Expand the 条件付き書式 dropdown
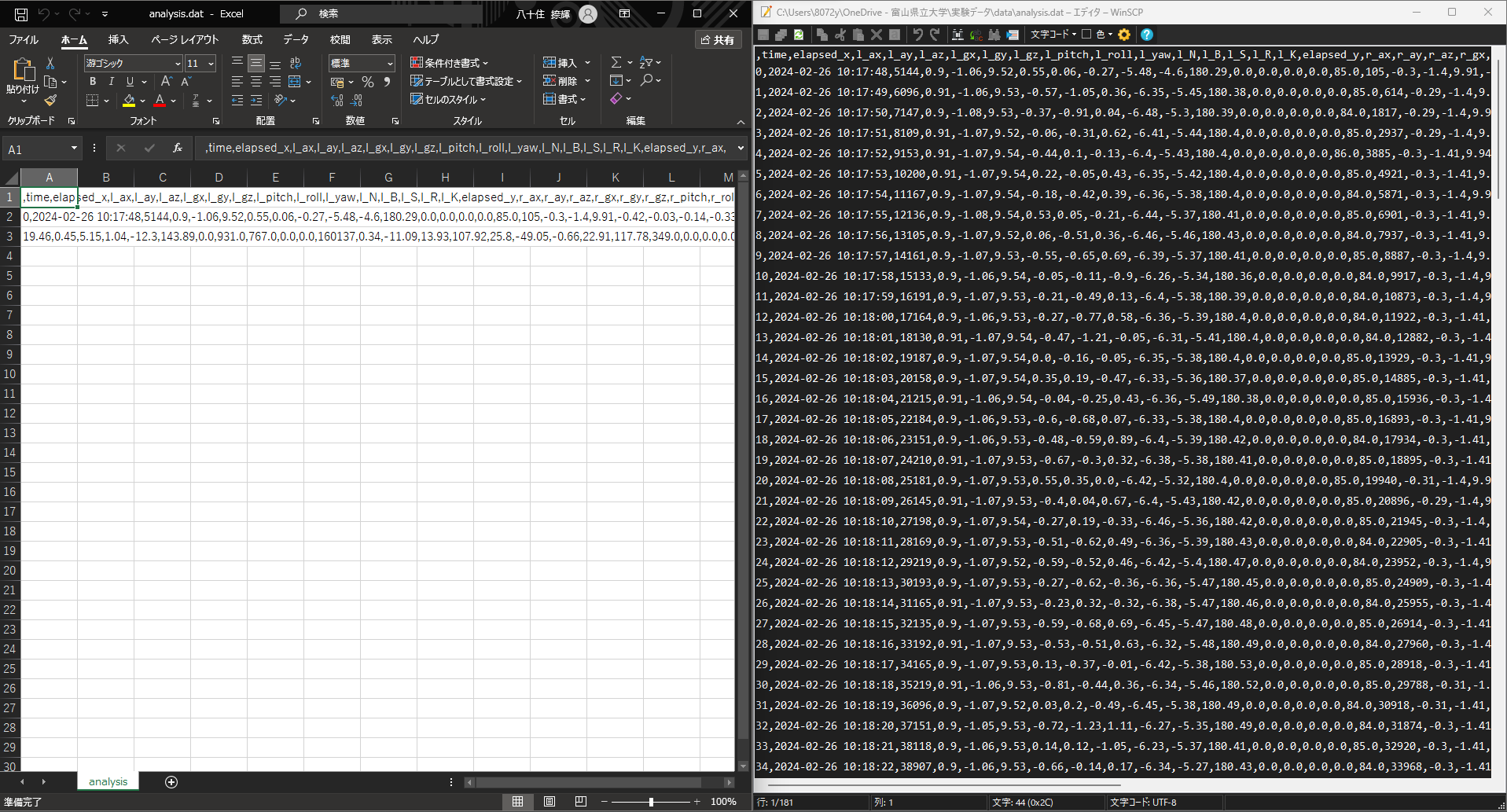1507x812 pixels. [x=450, y=63]
